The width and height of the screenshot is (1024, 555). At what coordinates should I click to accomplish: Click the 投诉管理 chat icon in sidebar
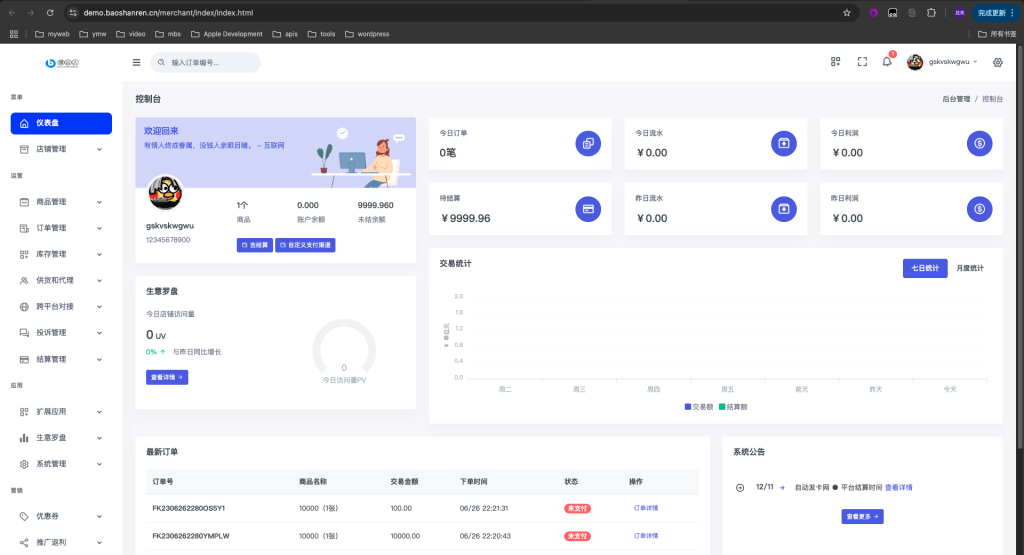point(24,333)
